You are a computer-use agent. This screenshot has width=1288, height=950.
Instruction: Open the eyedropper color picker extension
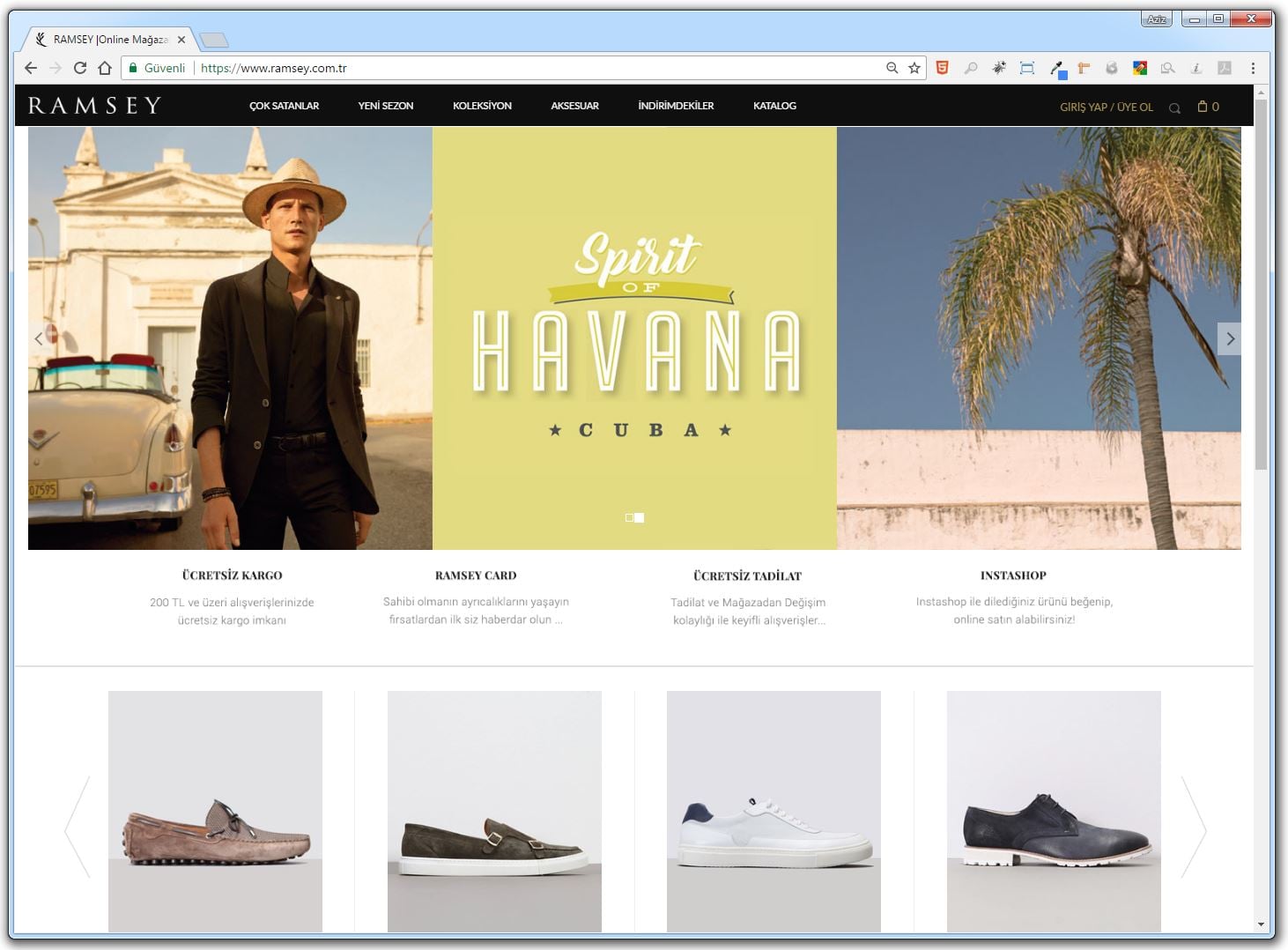(1056, 68)
